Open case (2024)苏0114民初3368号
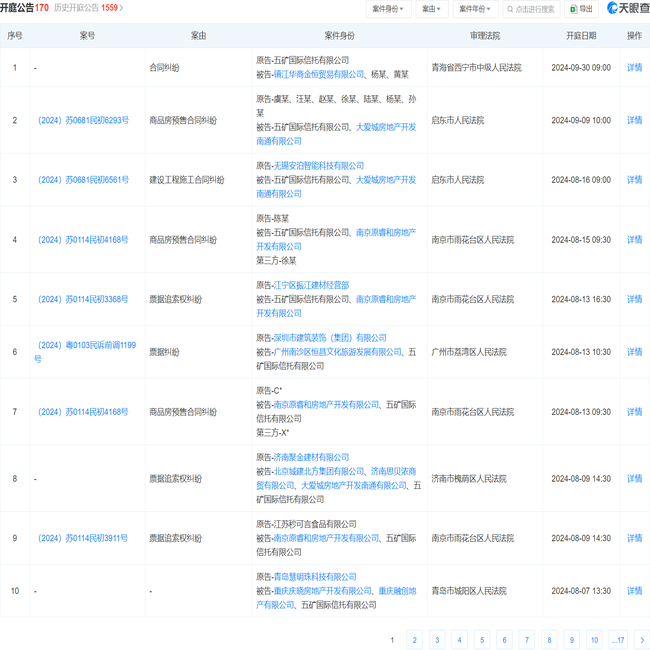This screenshot has width=650, height=650. 83,299
